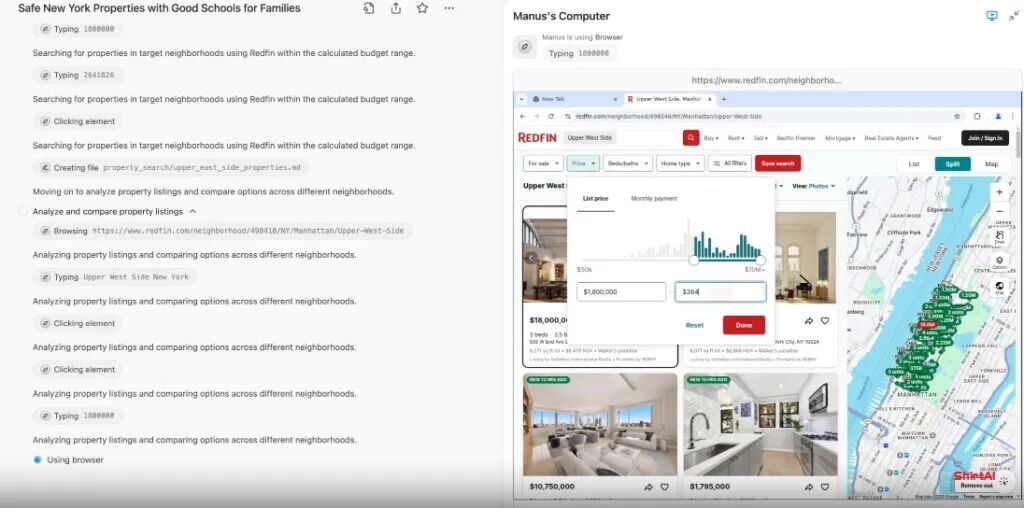The image size is (1024, 508).
Task: Share the $1,795,000 listing
Action: (808, 487)
